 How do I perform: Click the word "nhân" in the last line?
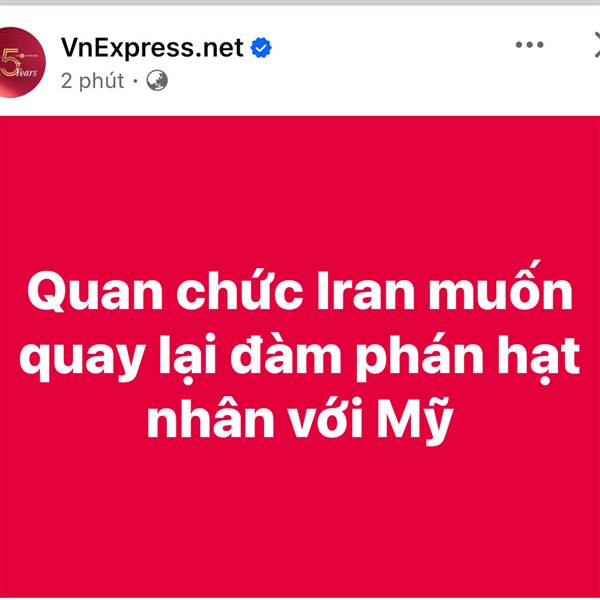coord(210,419)
